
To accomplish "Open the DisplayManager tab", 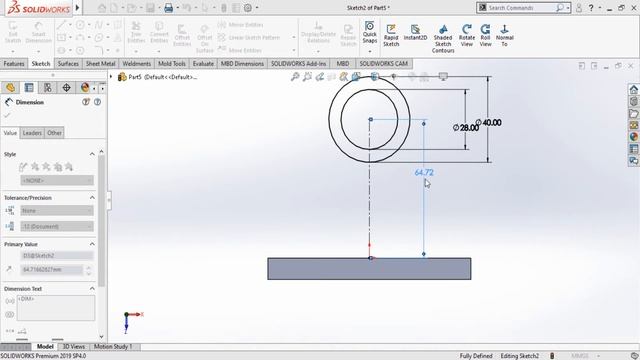I will tap(85, 87).
